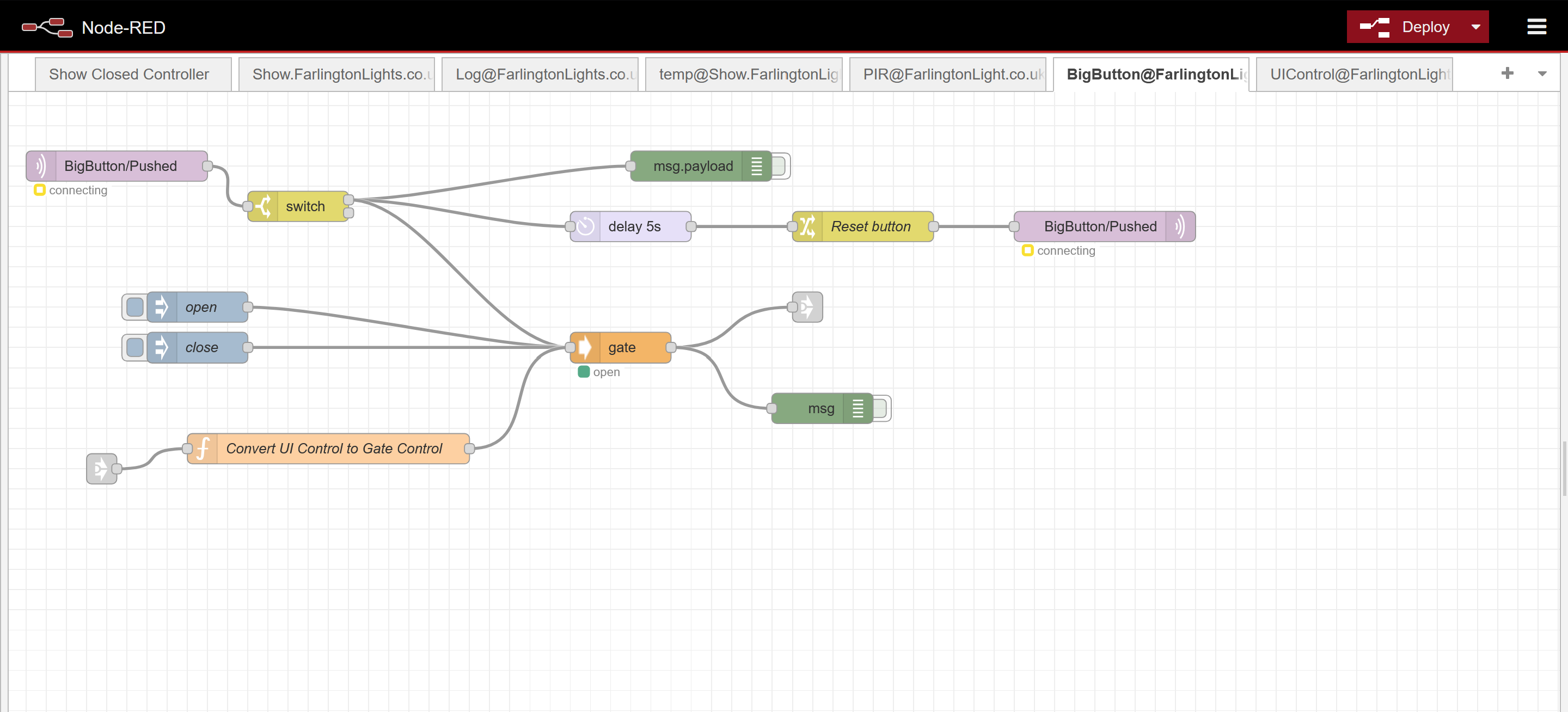Image resolution: width=1568 pixels, height=712 pixels.
Task: Open the flow tab list chevron on far right
Action: click(1542, 73)
